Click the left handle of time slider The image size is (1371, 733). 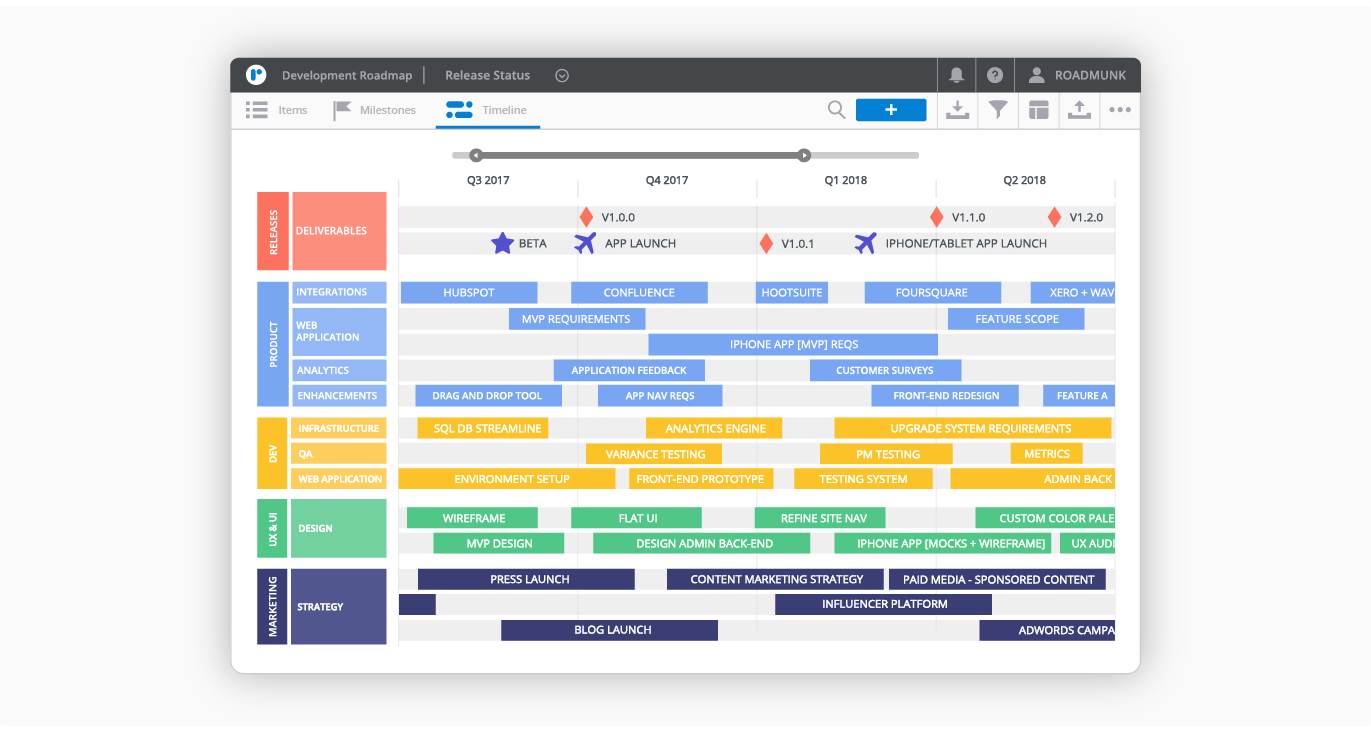click(x=476, y=155)
